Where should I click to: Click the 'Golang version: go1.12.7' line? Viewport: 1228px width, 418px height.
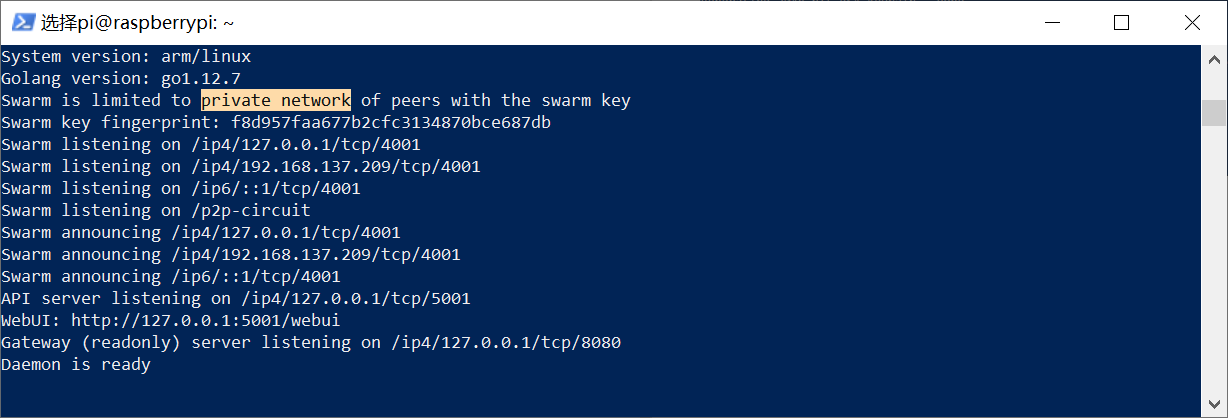point(120,78)
